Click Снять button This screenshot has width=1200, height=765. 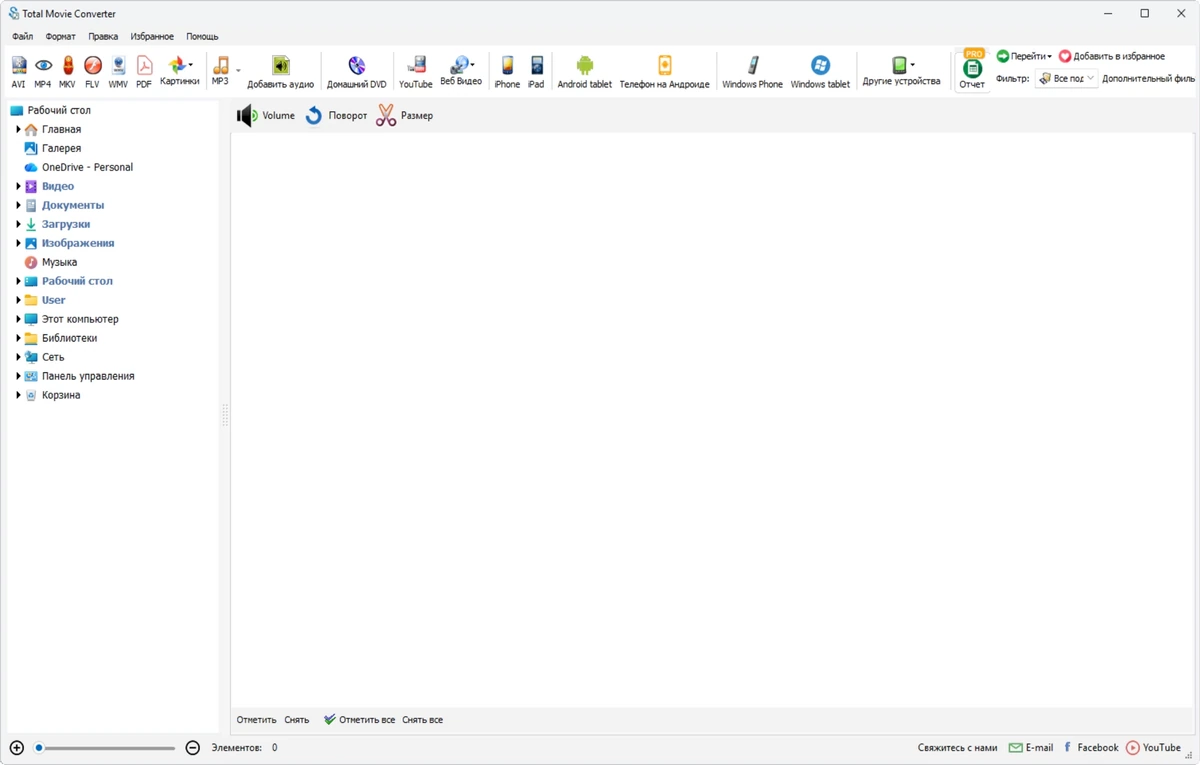tap(297, 720)
